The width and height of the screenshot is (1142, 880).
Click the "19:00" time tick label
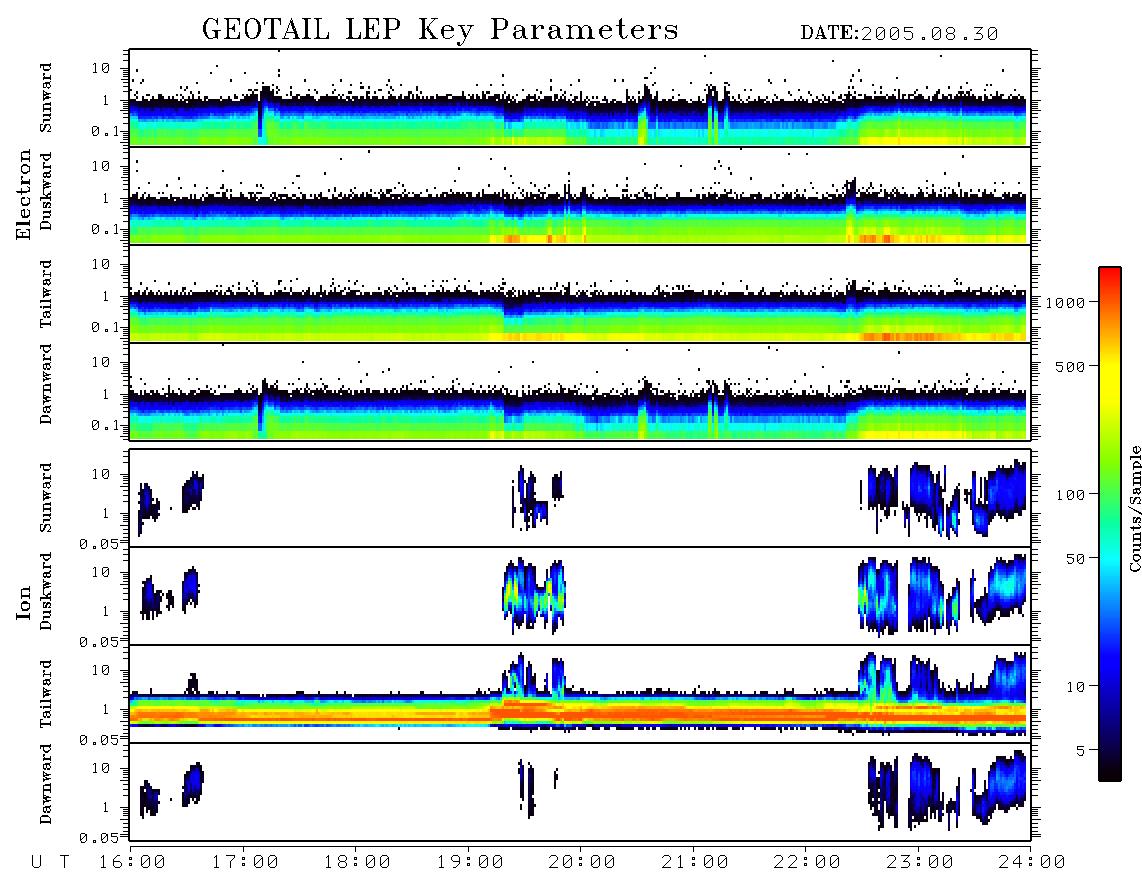(x=470, y=863)
